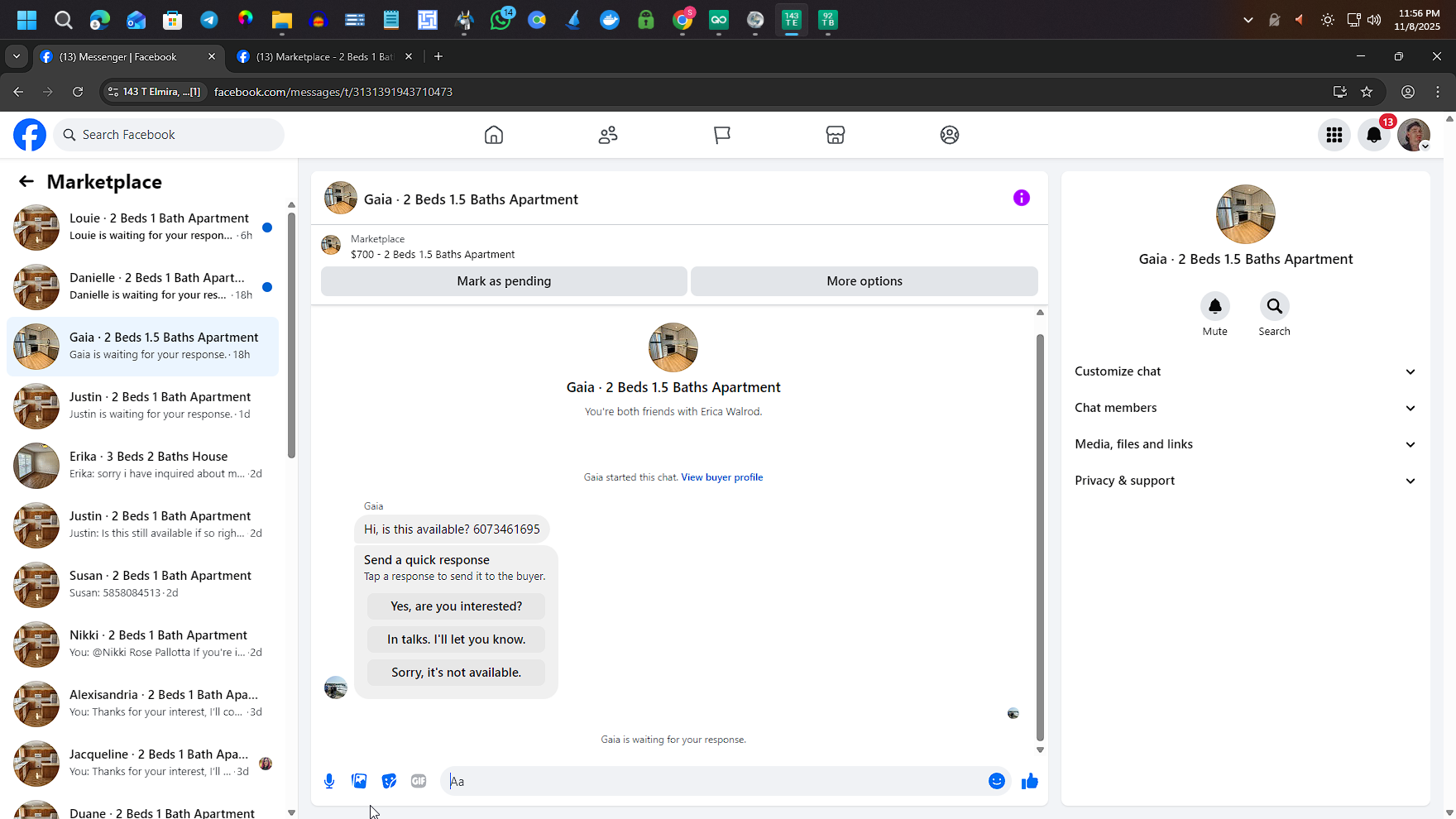Switch to the Marketplace - 2 Beds 1 Bath tab
1456x819 pixels.
tap(324, 56)
